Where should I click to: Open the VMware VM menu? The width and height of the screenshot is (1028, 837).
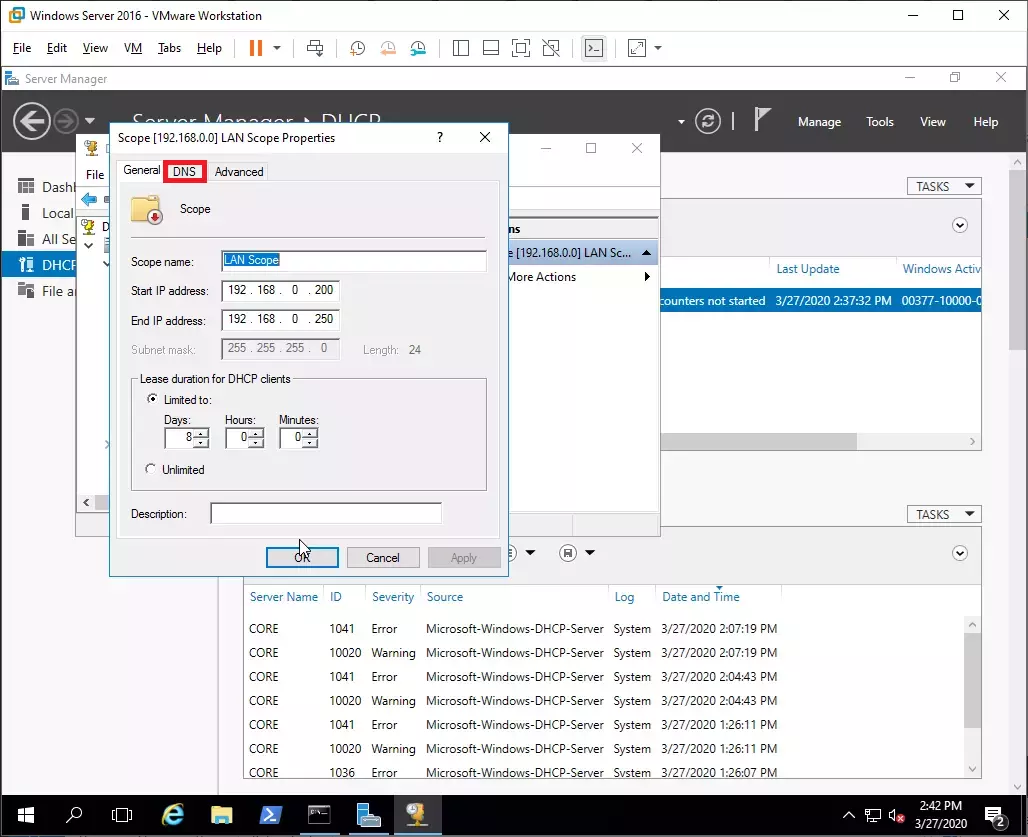coord(133,48)
